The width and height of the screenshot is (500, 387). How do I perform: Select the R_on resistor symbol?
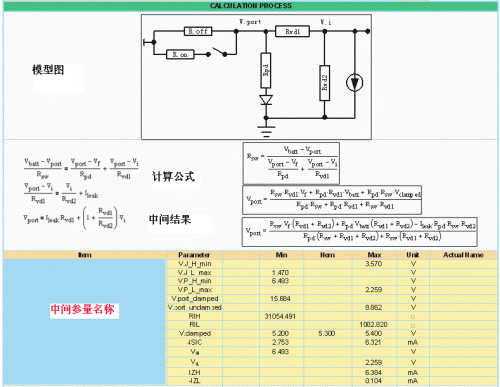coord(180,54)
